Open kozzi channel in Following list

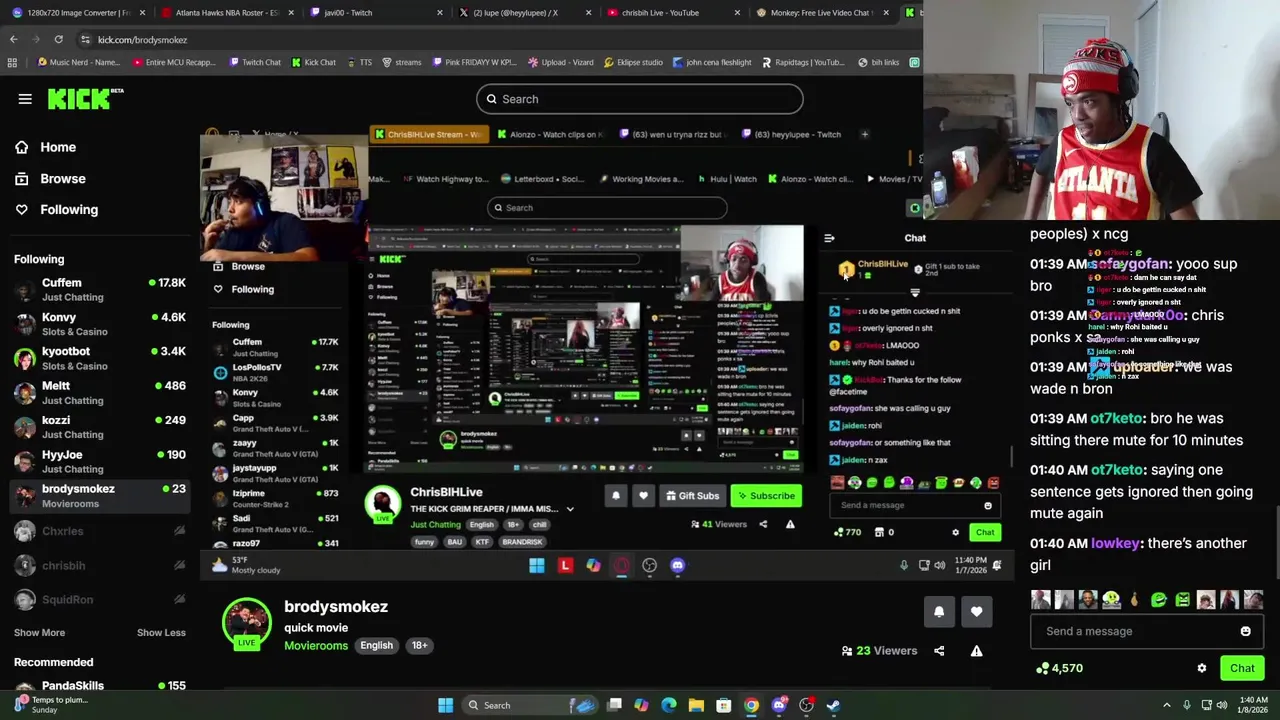100,427
